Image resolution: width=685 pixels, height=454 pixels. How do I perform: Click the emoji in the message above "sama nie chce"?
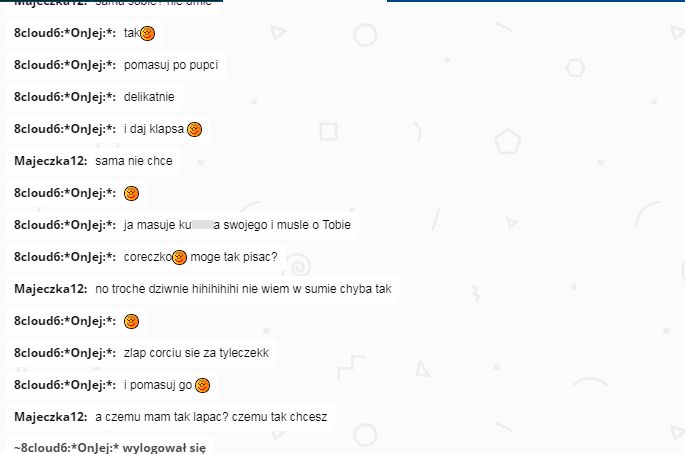tap(194, 129)
